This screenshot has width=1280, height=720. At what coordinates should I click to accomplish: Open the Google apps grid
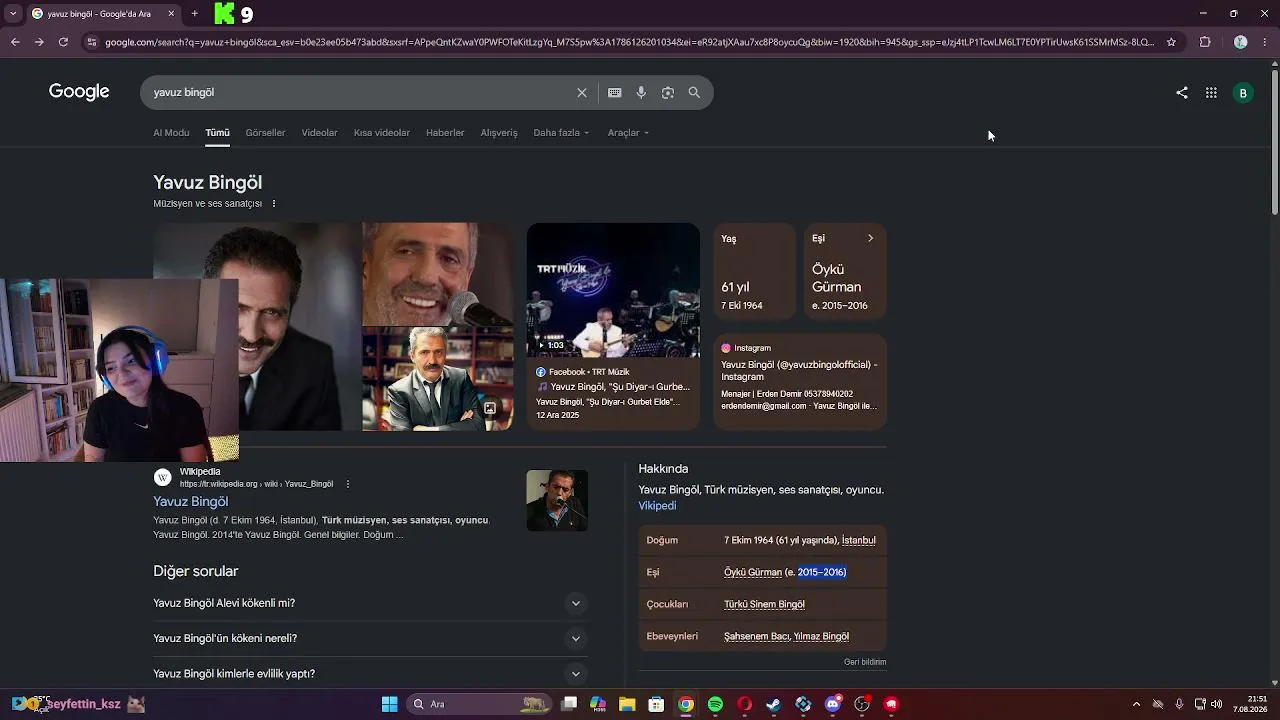1211,93
